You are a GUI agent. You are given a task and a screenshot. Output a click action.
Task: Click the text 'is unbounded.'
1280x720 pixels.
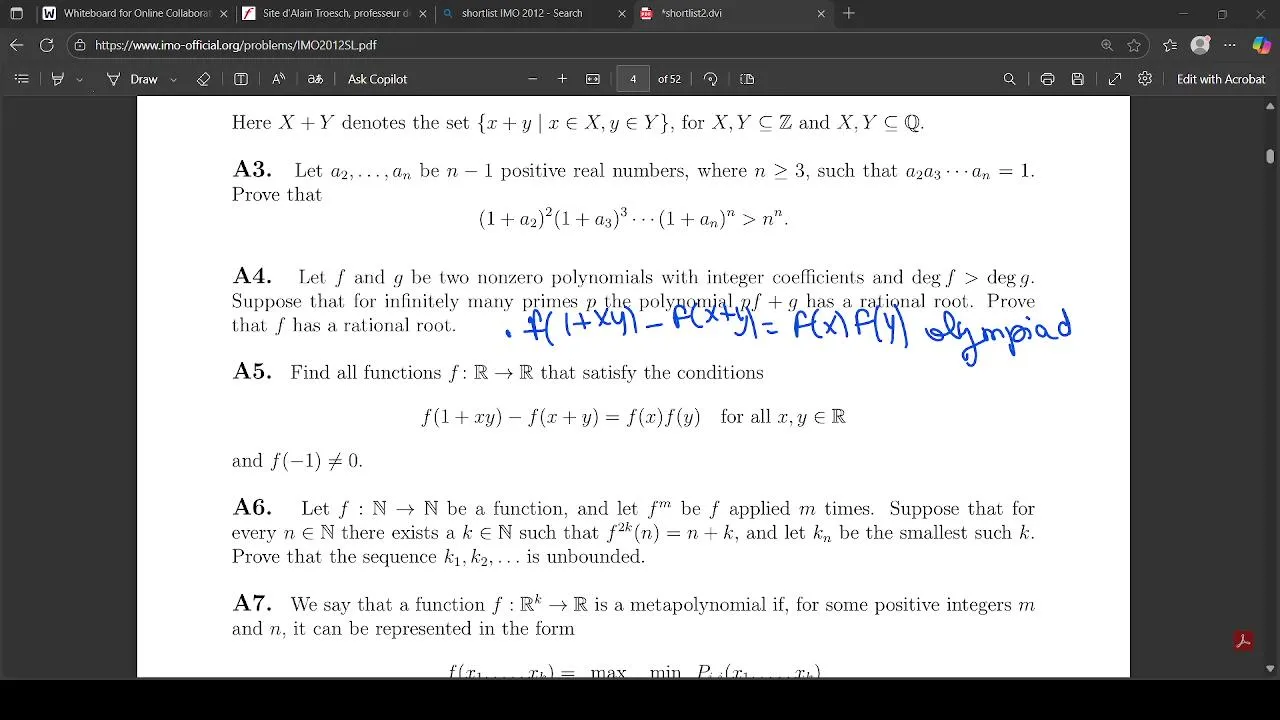point(586,557)
